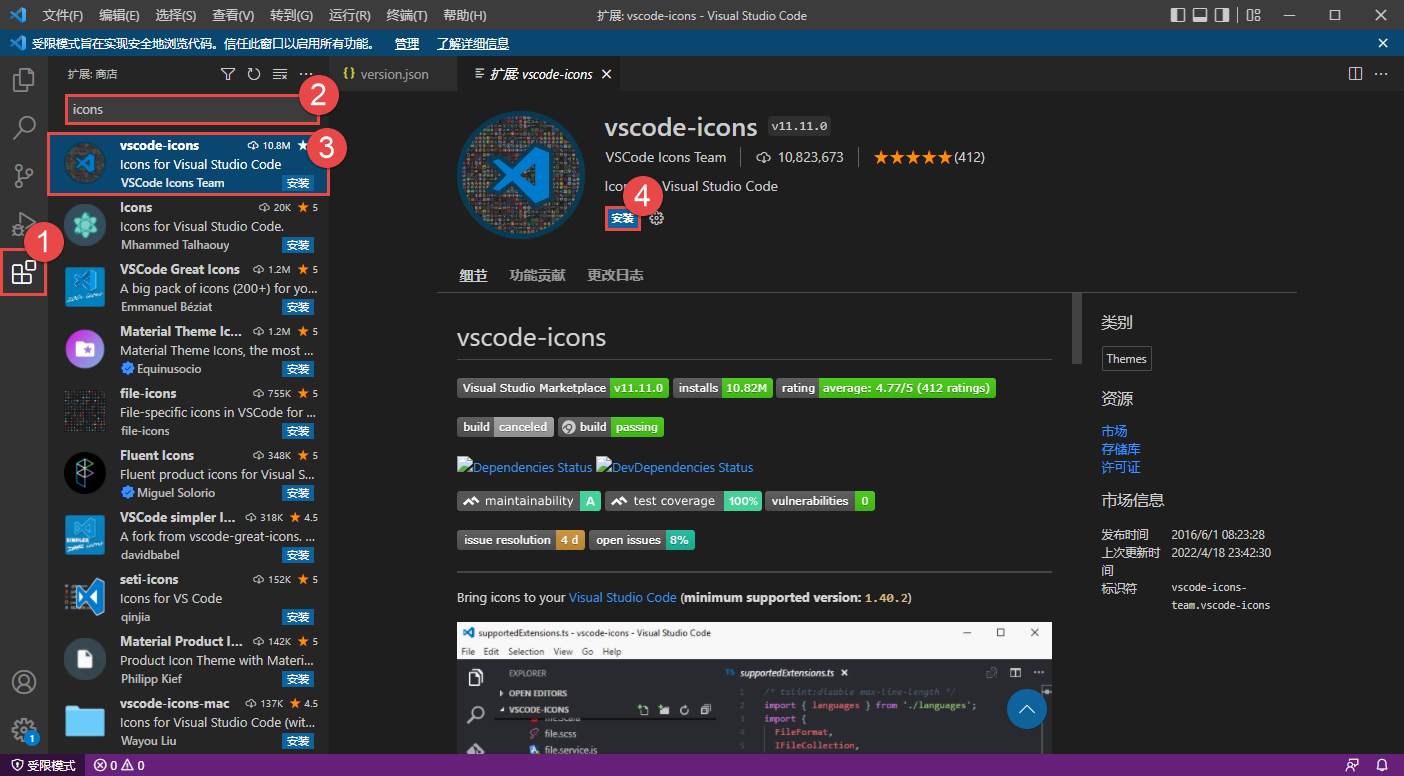The image size is (1404, 776).
Task: Toggle the split editor layout icon
Action: tap(1355, 73)
